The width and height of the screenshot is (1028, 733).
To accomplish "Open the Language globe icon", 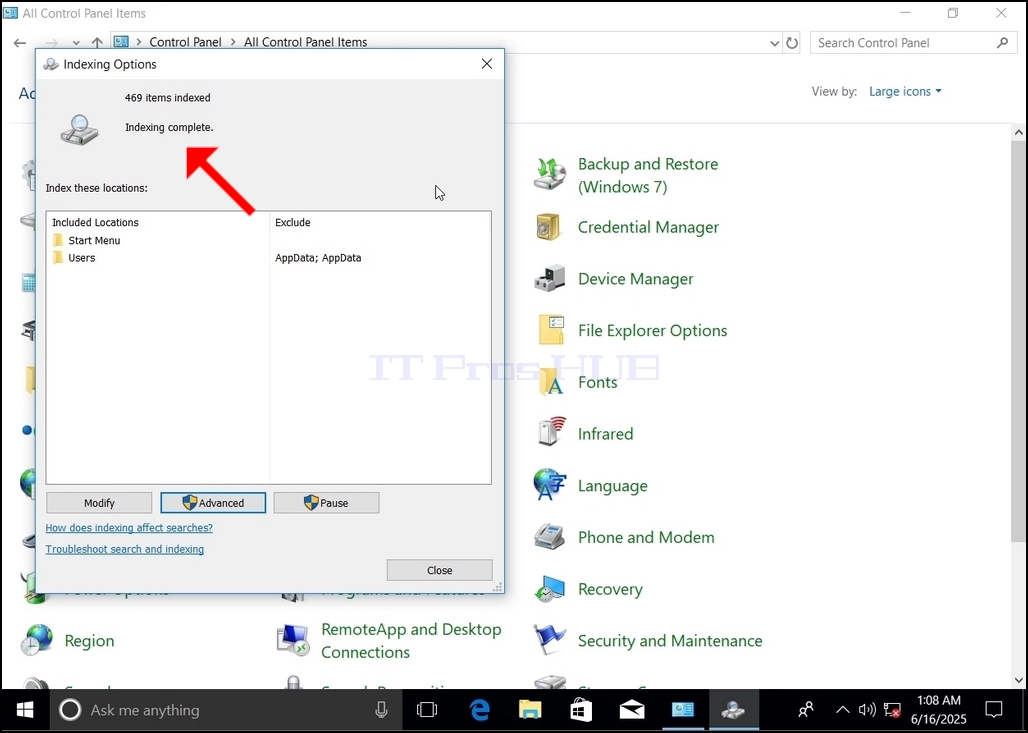I will [549, 485].
